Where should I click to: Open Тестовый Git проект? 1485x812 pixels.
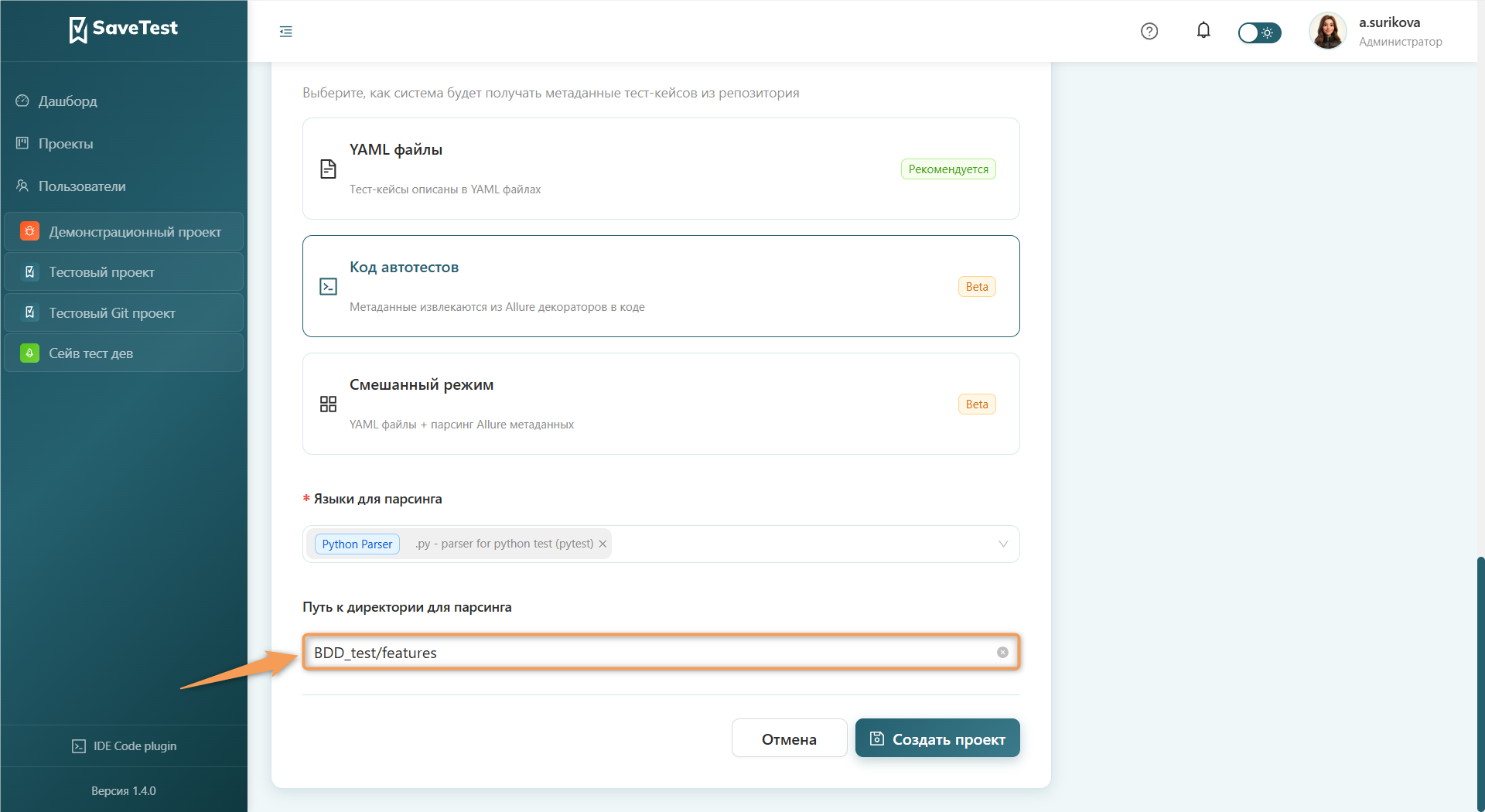point(124,312)
